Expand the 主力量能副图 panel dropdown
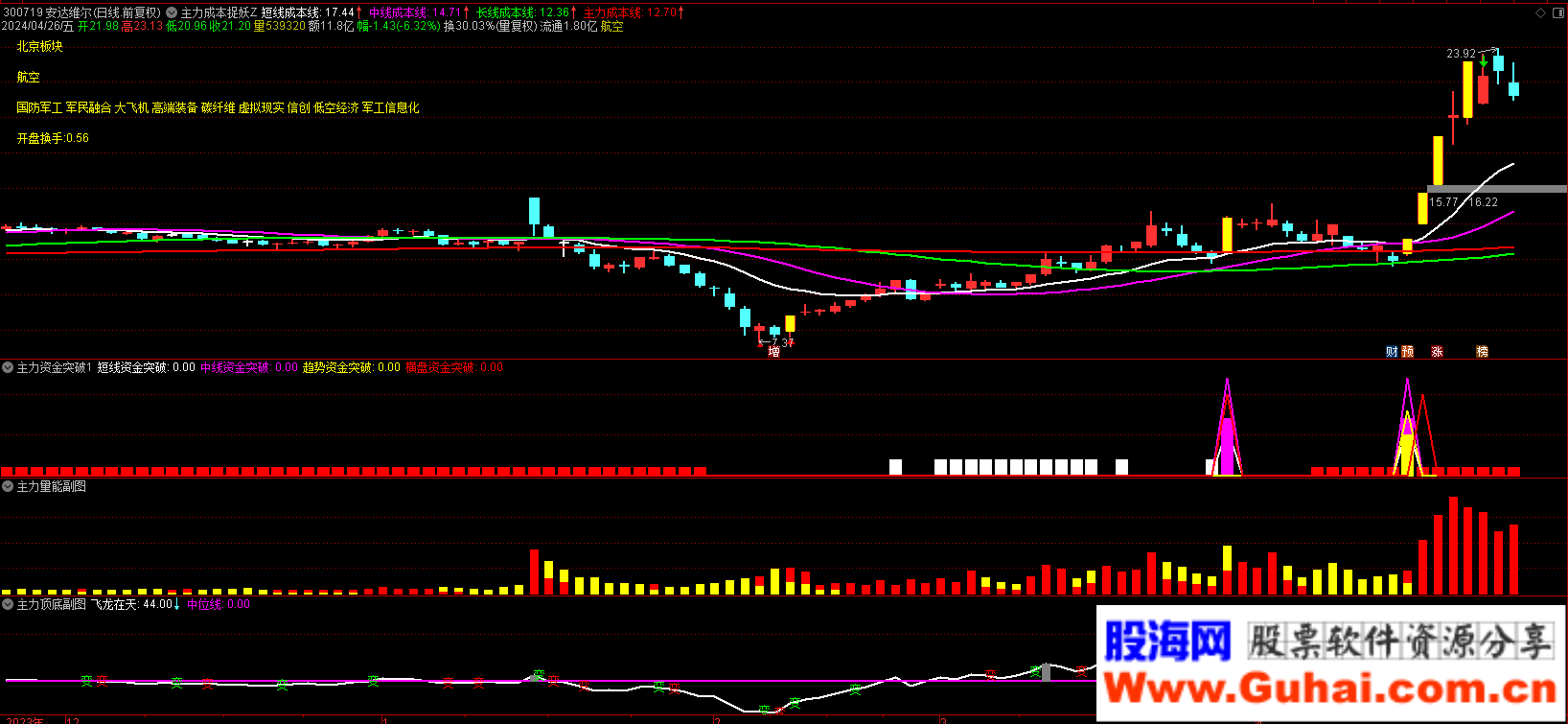The image size is (1568, 724). [x=8, y=487]
